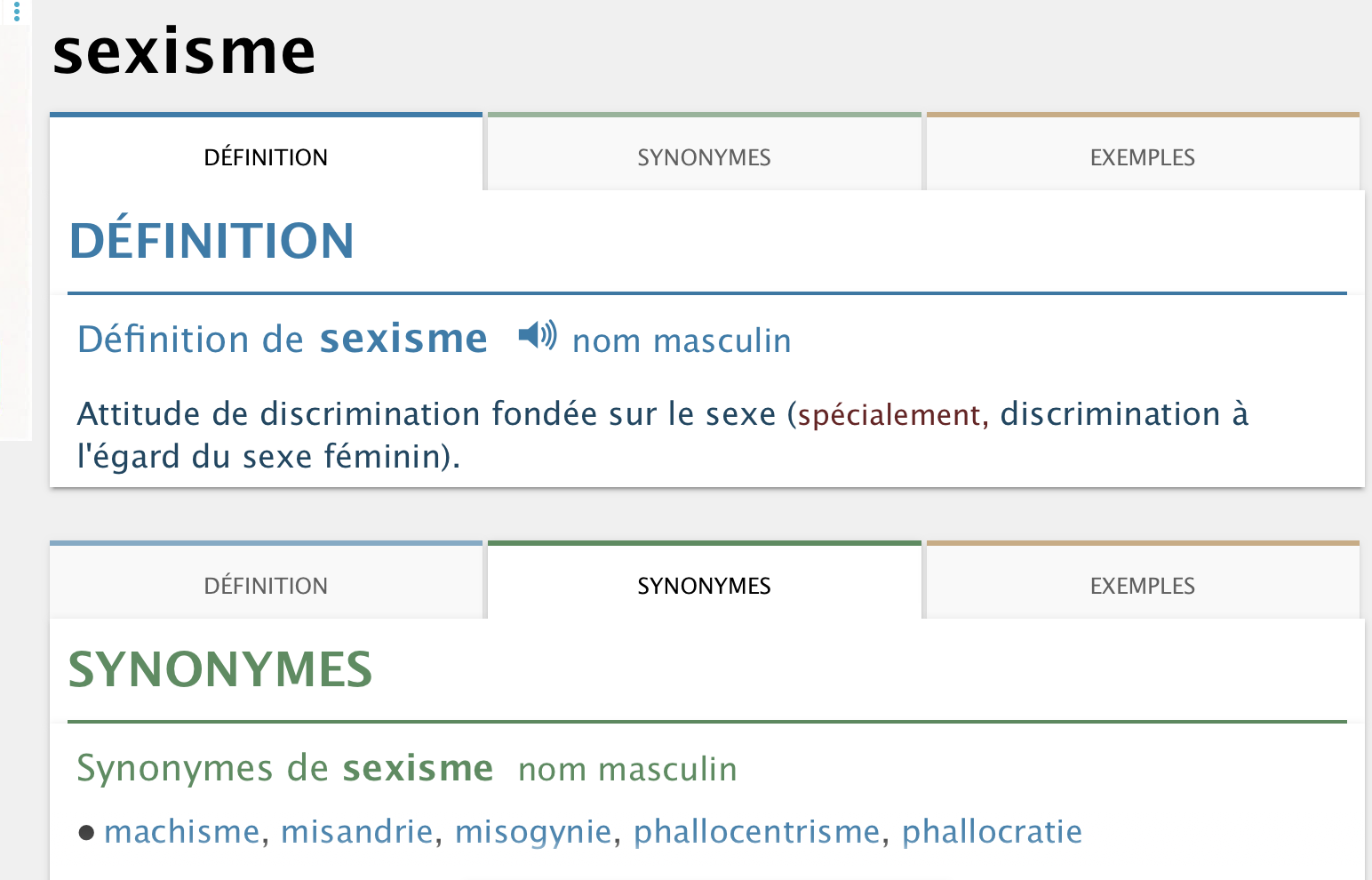Click the "phallocentrisme" synonym link

[x=756, y=832]
